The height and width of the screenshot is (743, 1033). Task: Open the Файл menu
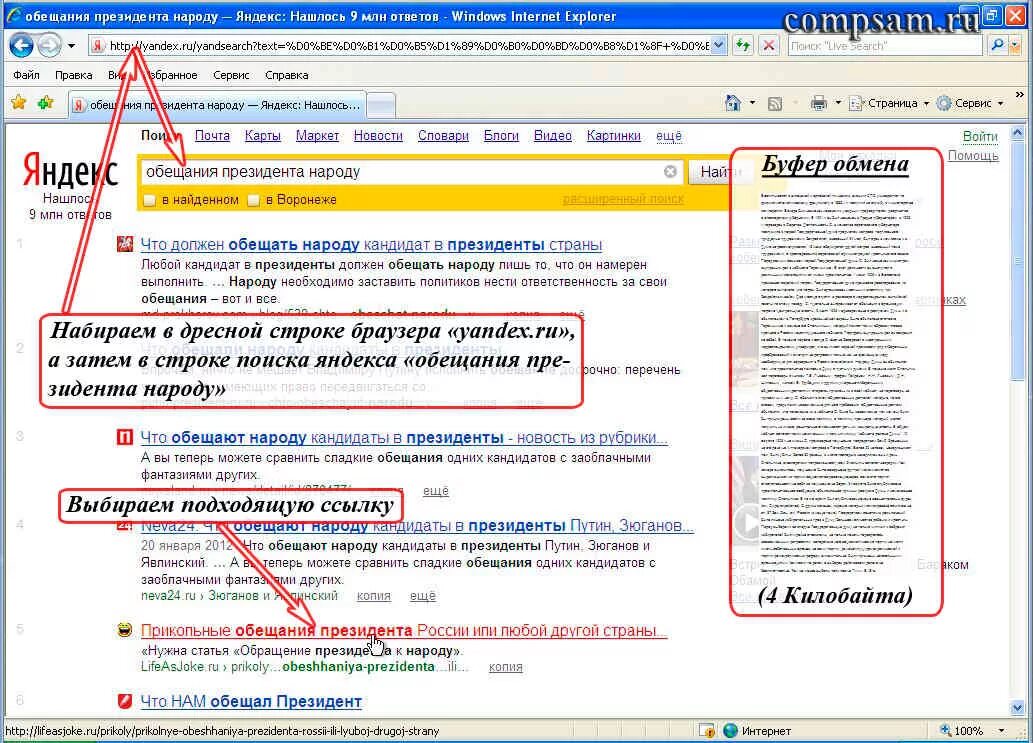click(x=26, y=75)
